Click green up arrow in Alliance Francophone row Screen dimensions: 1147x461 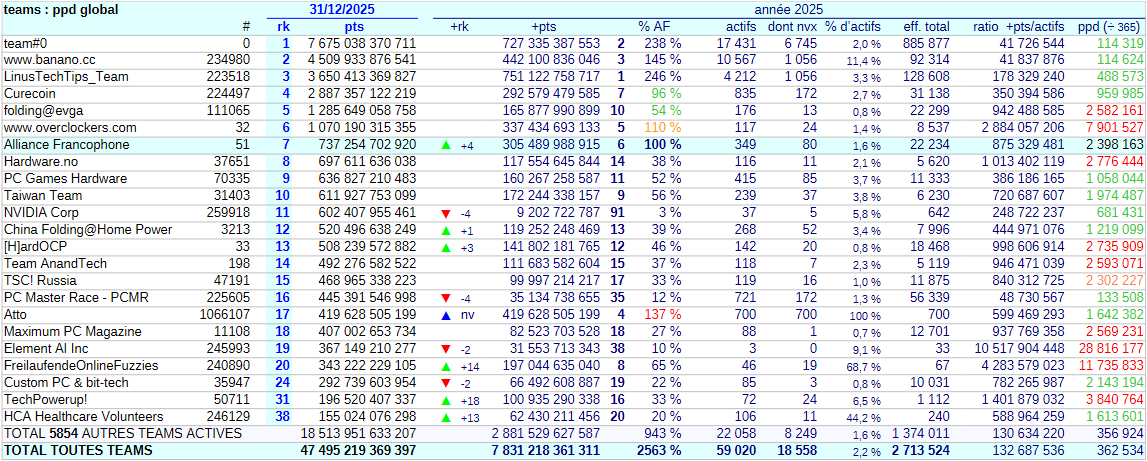[x=446, y=146]
